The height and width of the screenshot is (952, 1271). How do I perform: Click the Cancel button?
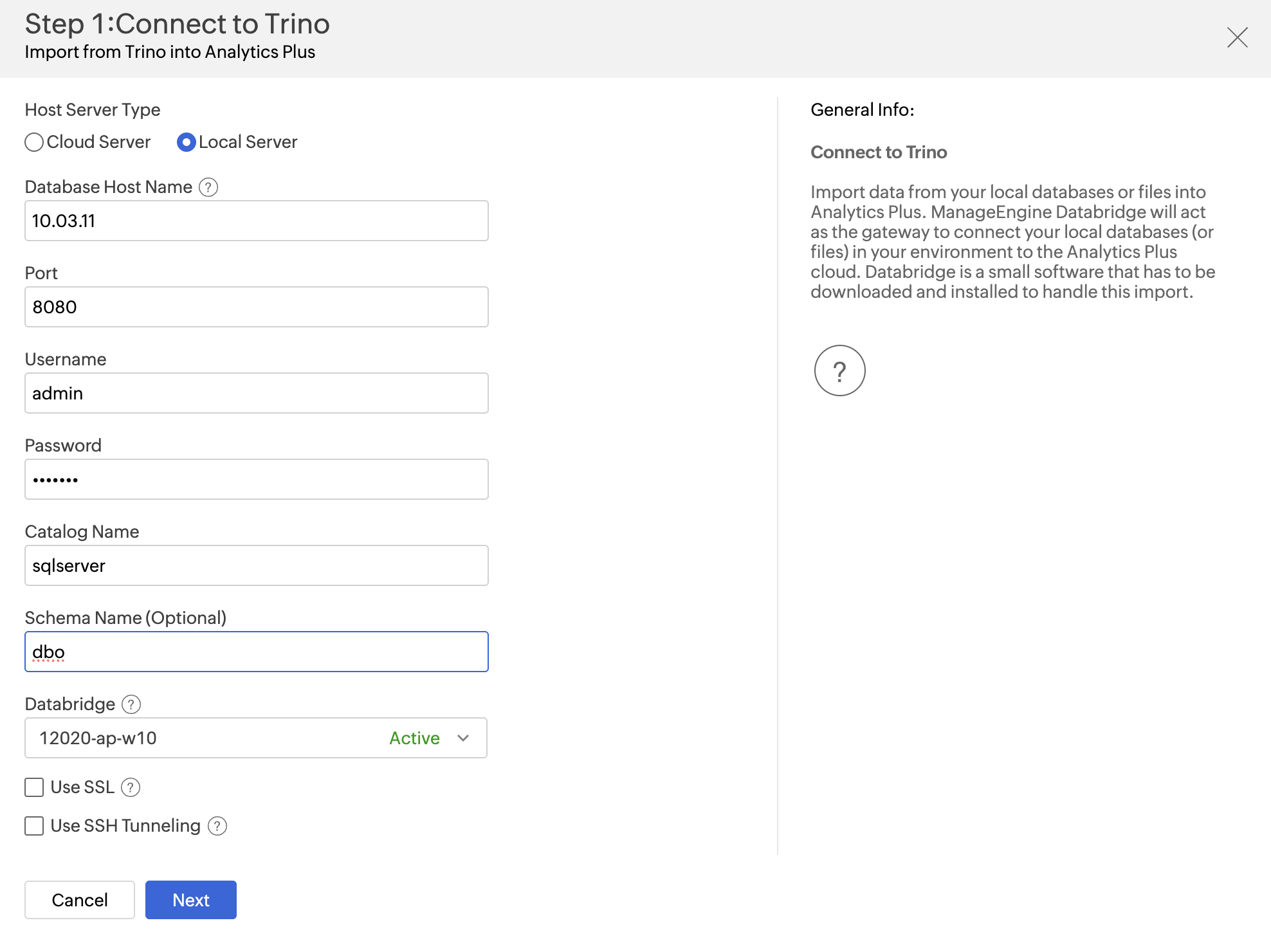[x=80, y=900]
